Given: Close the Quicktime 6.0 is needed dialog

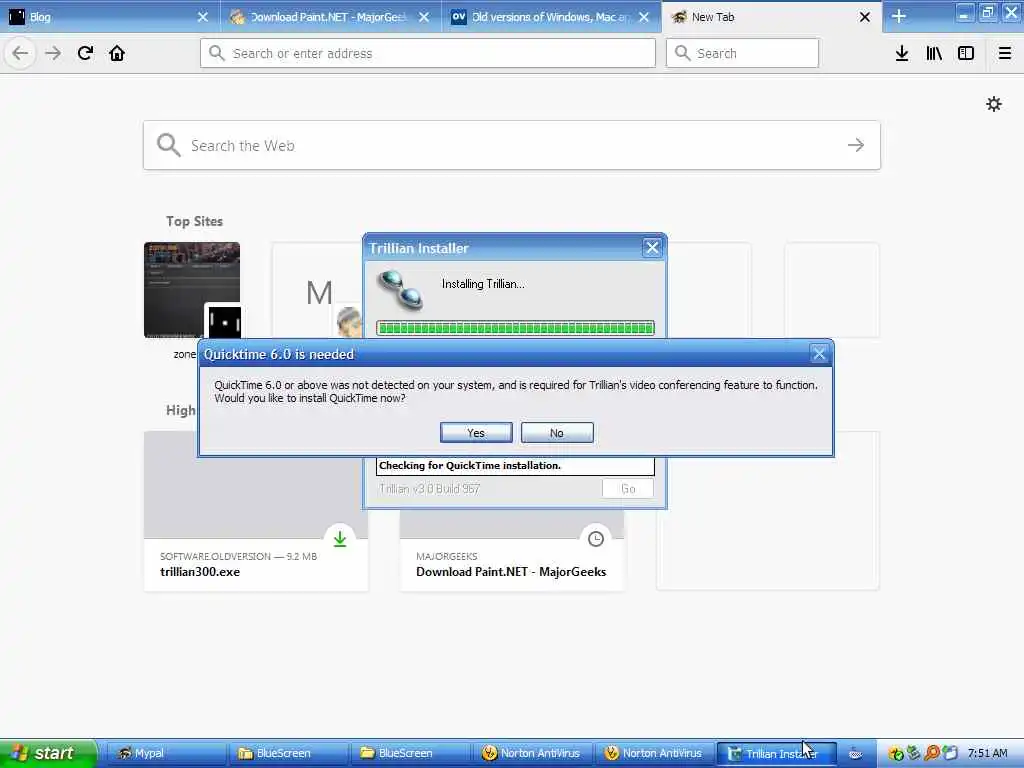Looking at the screenshot, I should pyautogui.click(x=819, y=354).
